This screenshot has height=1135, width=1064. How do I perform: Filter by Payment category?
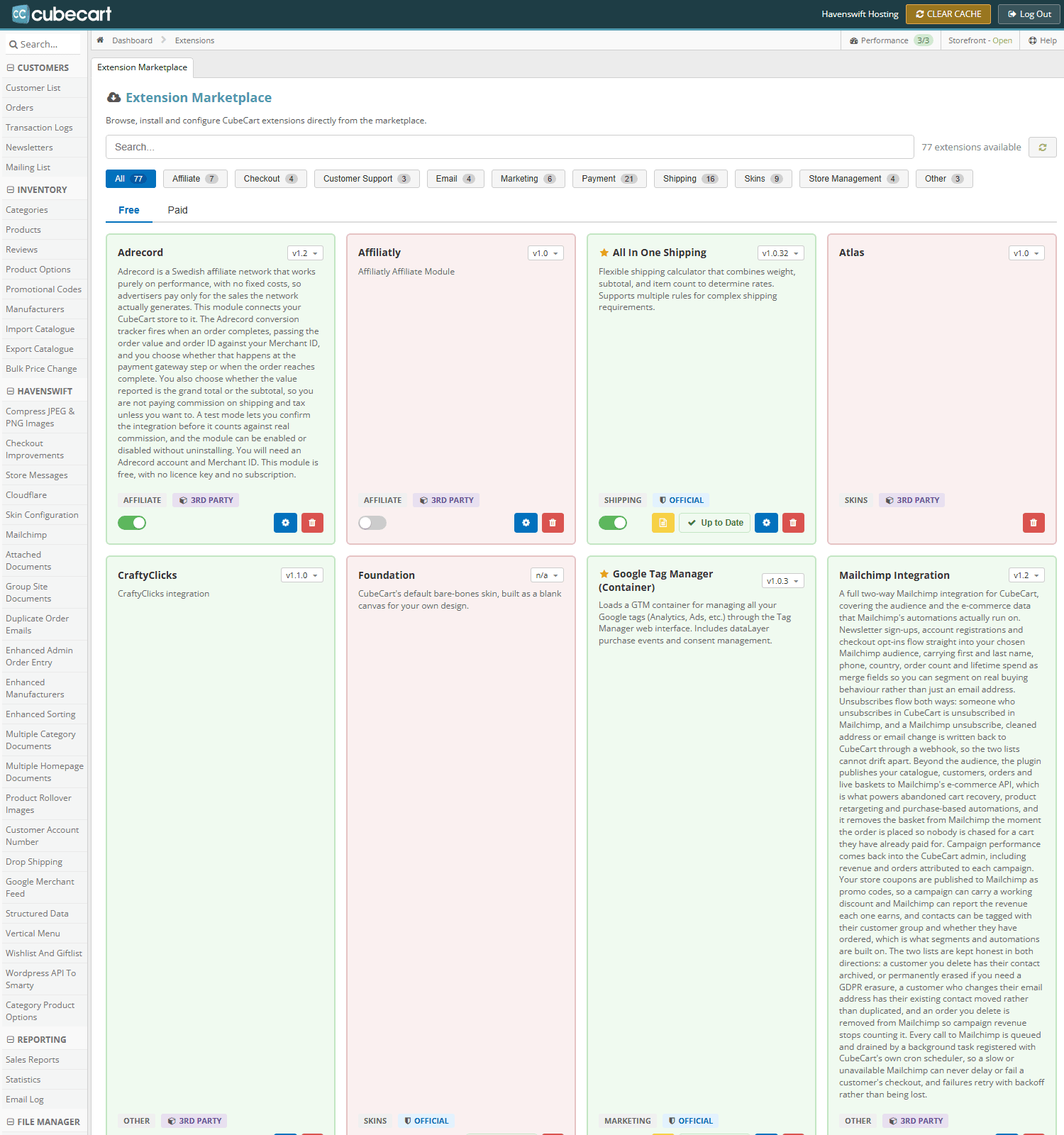[609, 179]
